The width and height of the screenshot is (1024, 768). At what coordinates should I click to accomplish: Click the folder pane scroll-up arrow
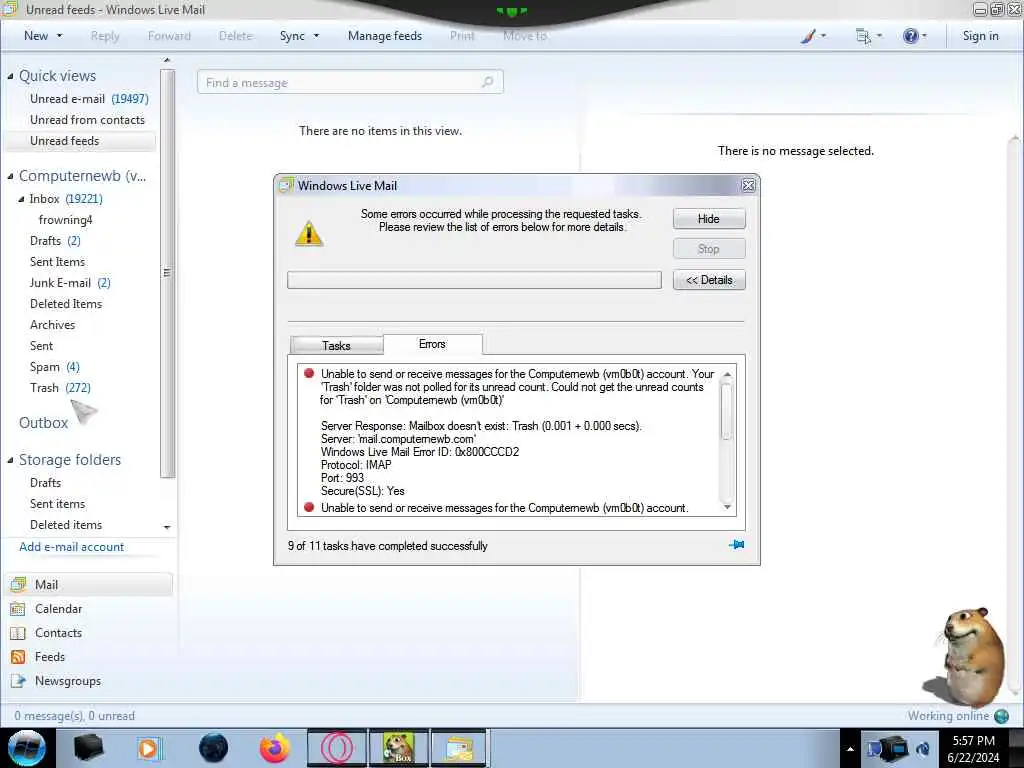click(167, 60)
